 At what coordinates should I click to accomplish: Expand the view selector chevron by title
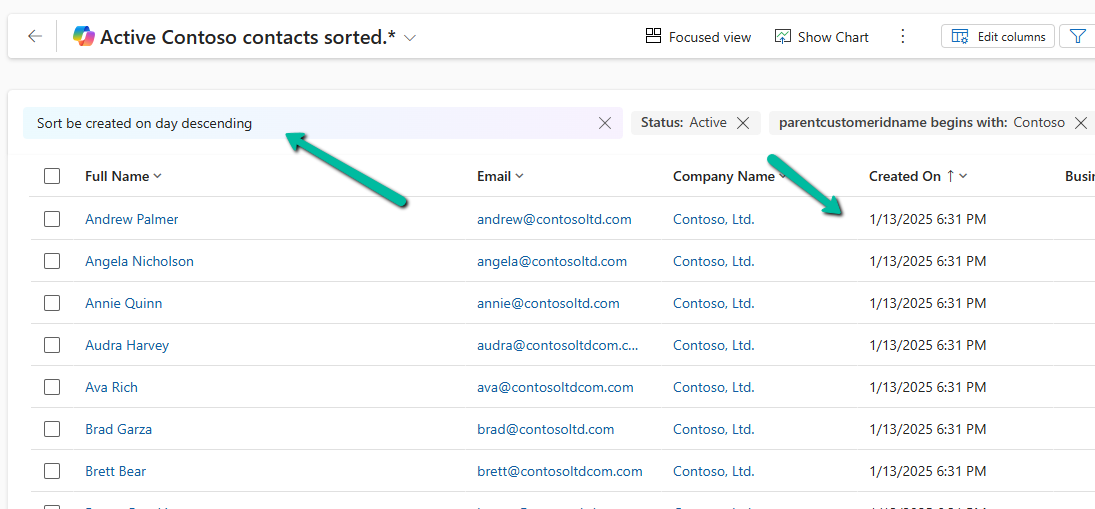click(x=410, y=38)
